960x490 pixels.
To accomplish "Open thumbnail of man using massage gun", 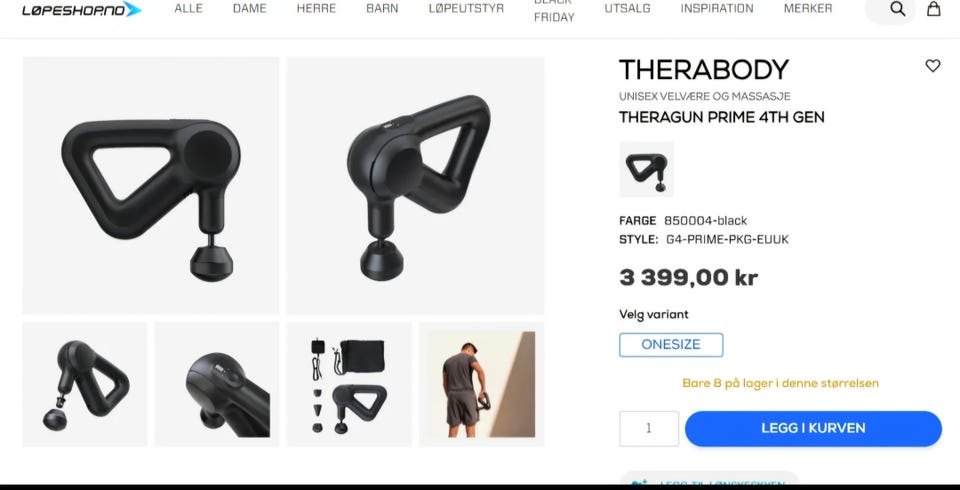I will [482, 384].
